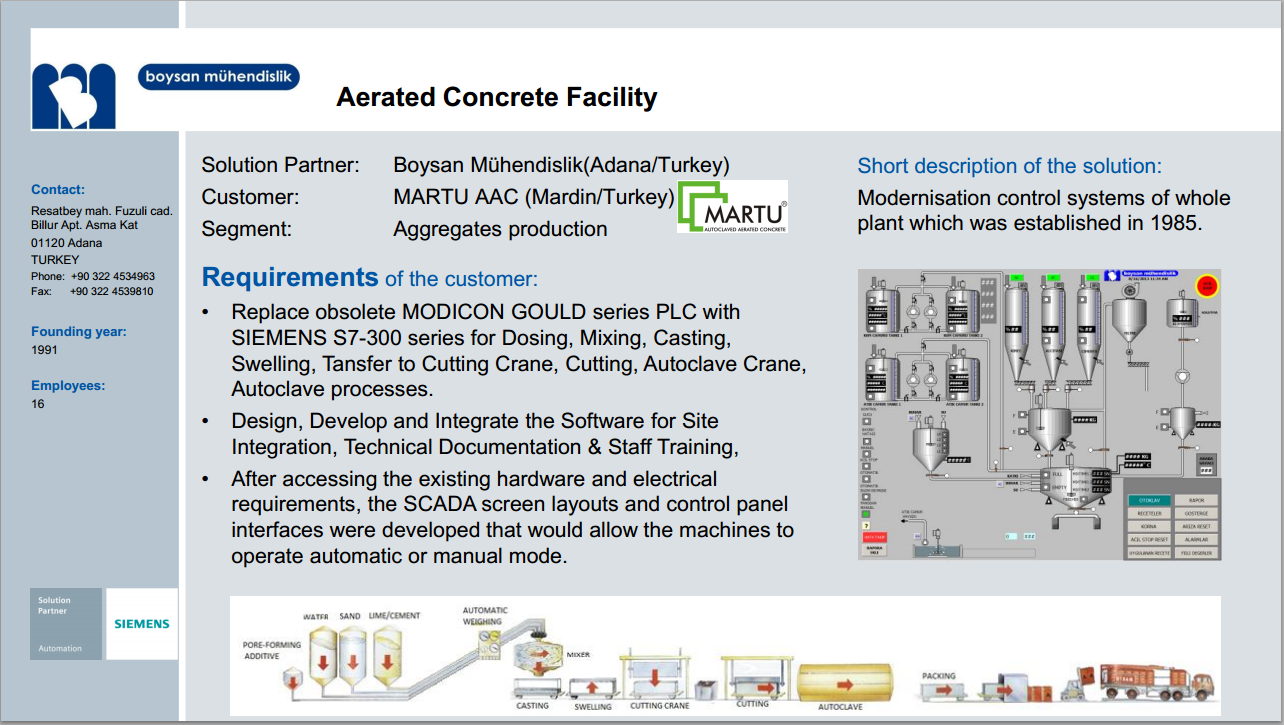Click the 'AUTOMATIC WEIGHING' diagram label
The width and height of the screenshot is (1284, 725).
tap(485, 615)
